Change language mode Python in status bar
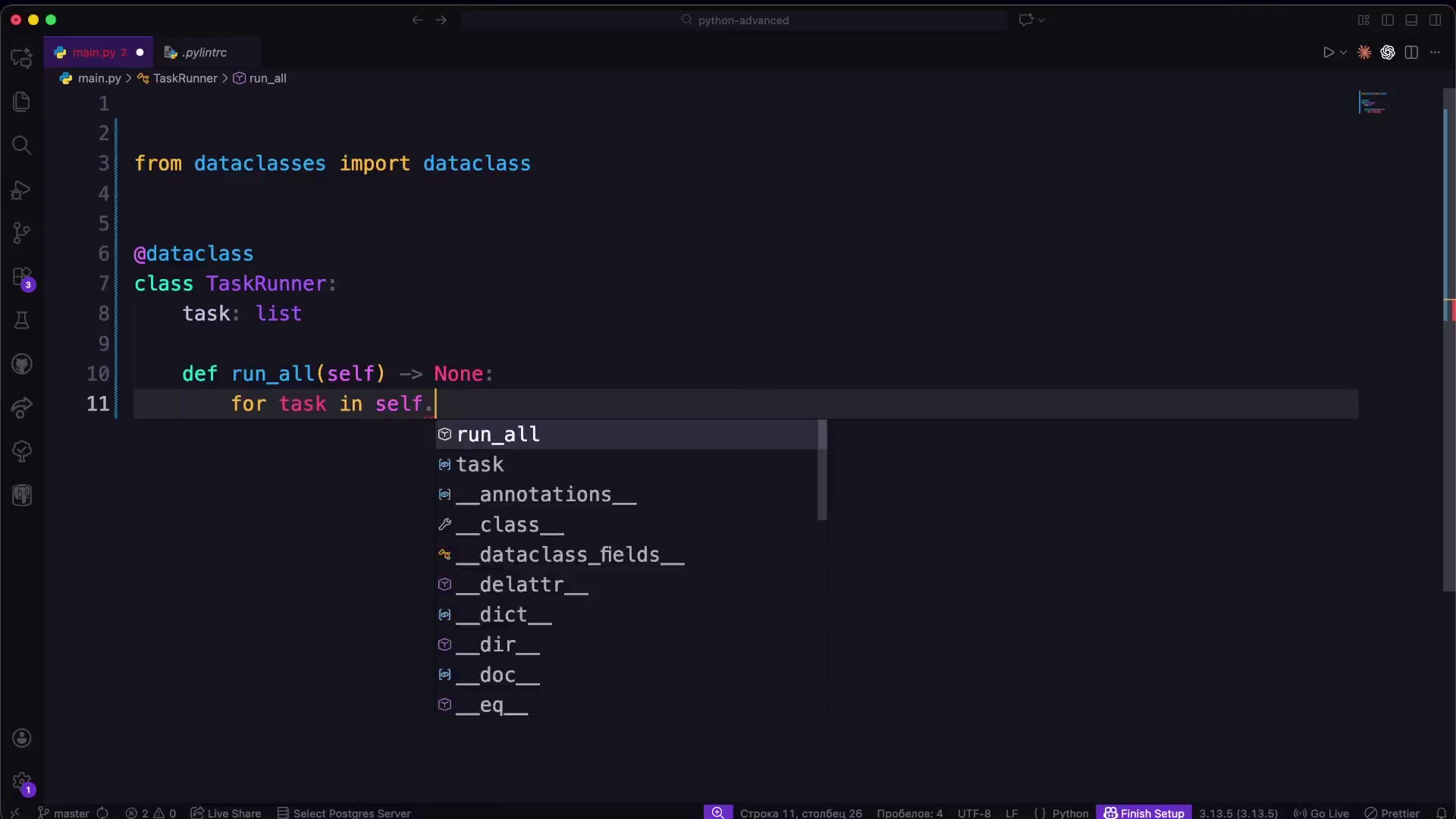 click(x=1070, y=812)
